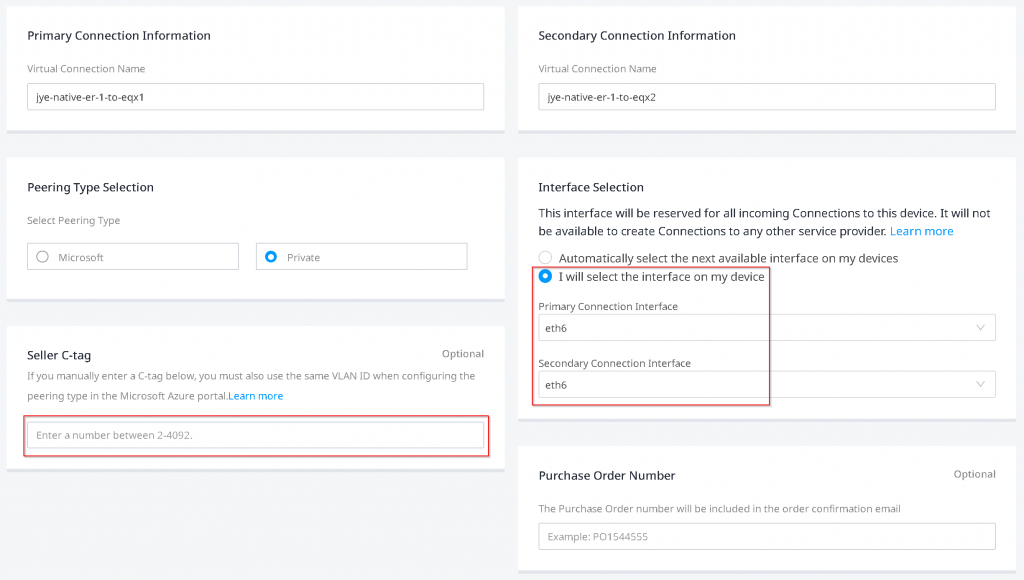This screenshot has height=580, width=1024.
Task: Focus the Purchase Order Number input field
Action: click(x=766, y=537)
